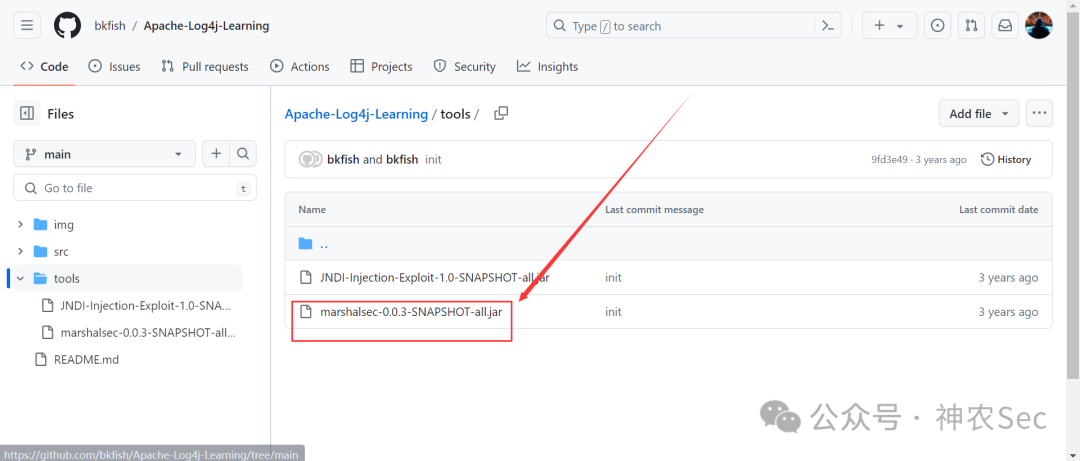Open the user avatar menu
Screen dimensions: 1080x461
1039,25
